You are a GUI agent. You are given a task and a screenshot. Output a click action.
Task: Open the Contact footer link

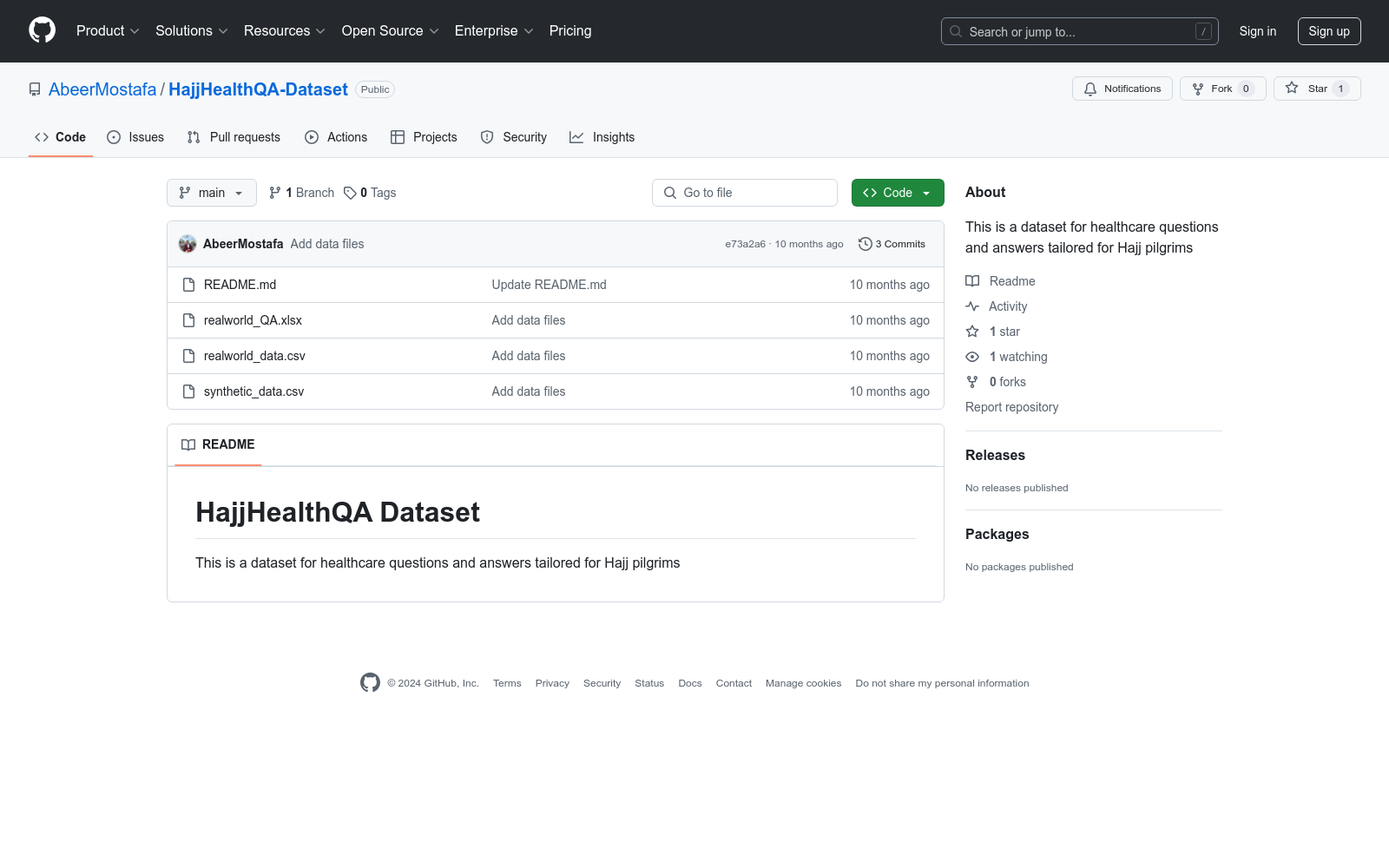coord(734,683)
